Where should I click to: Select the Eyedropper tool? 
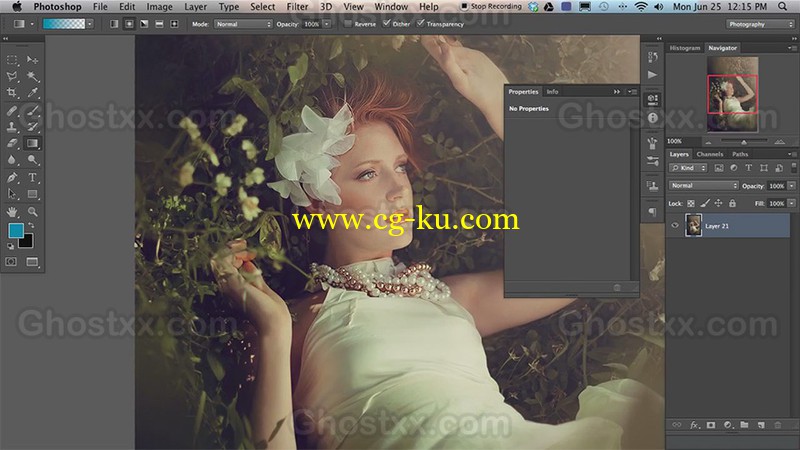(32, 93)
